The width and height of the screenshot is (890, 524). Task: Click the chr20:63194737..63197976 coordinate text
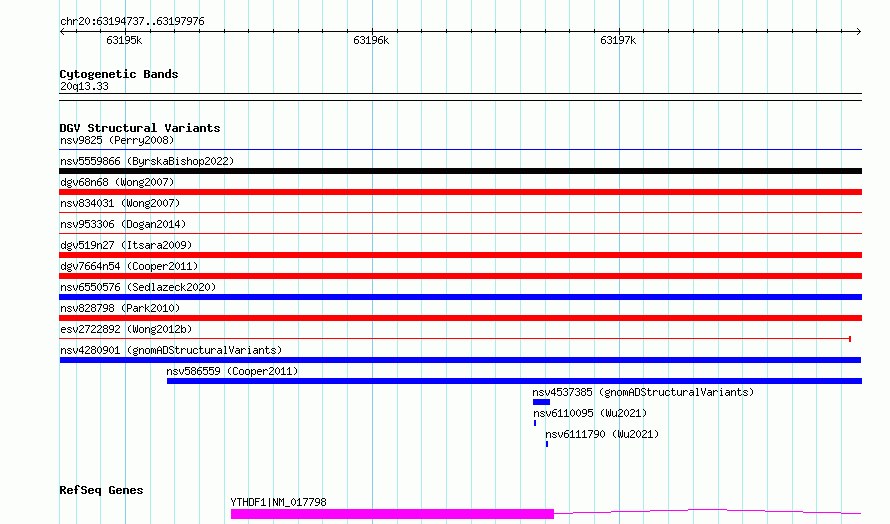point(132,21)
